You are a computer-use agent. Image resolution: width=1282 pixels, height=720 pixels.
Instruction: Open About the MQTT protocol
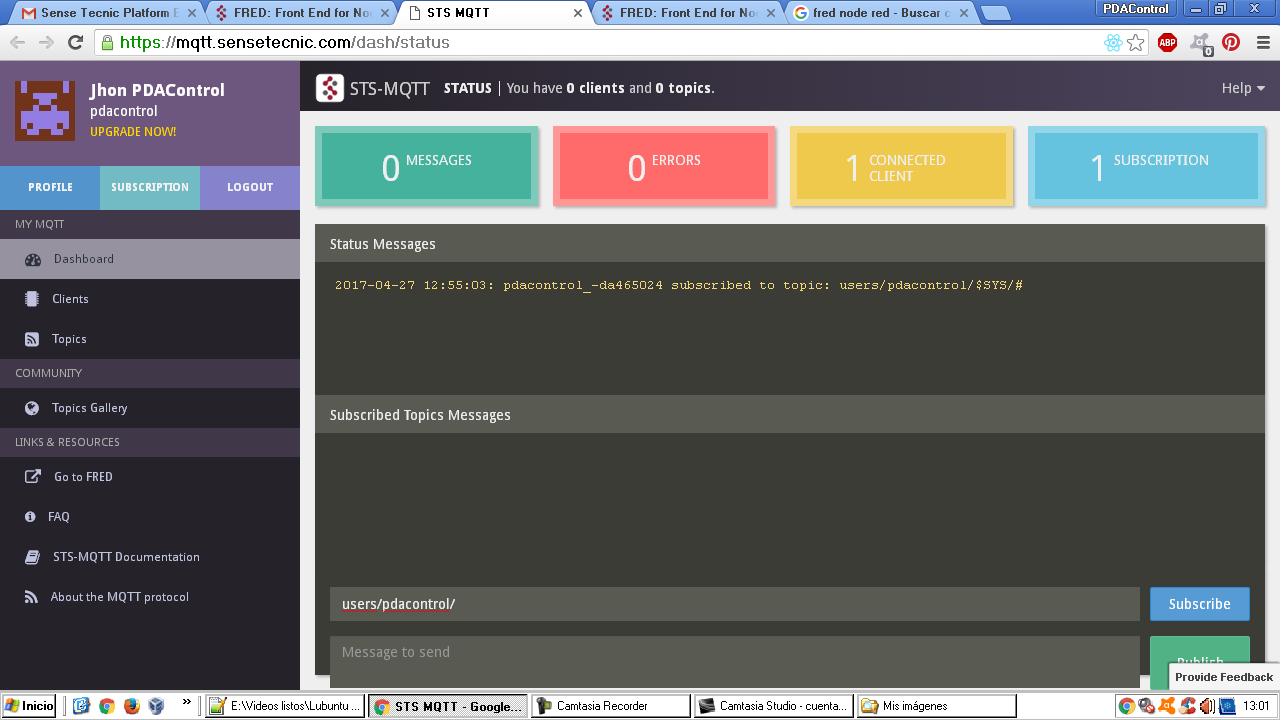tap(150, 597)
